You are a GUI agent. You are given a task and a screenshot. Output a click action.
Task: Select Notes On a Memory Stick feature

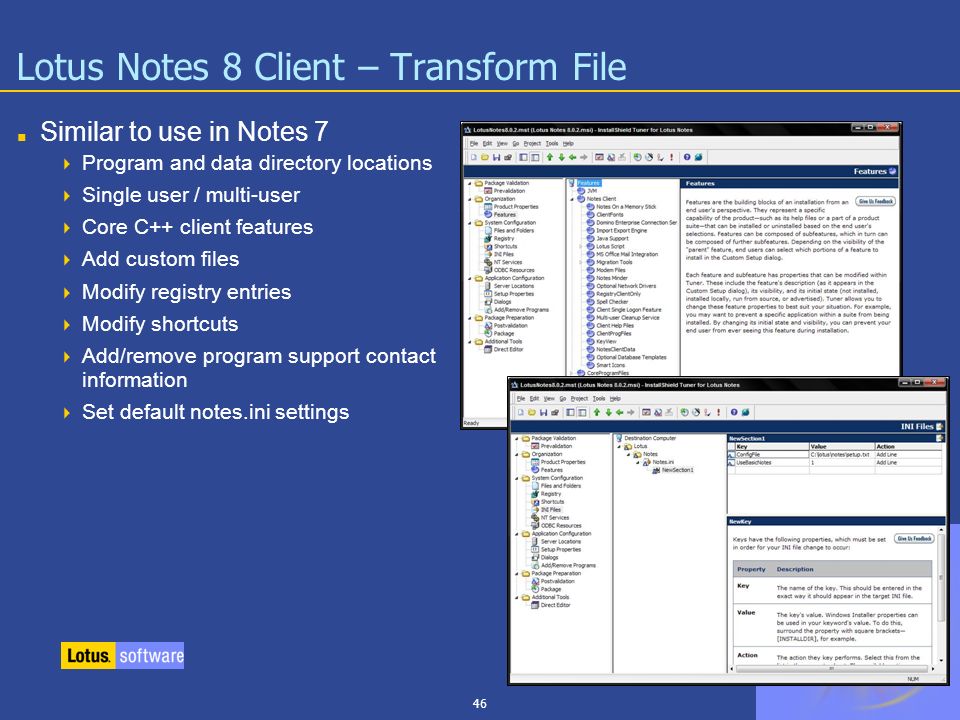pyautogui.click(x=626, y=207)
